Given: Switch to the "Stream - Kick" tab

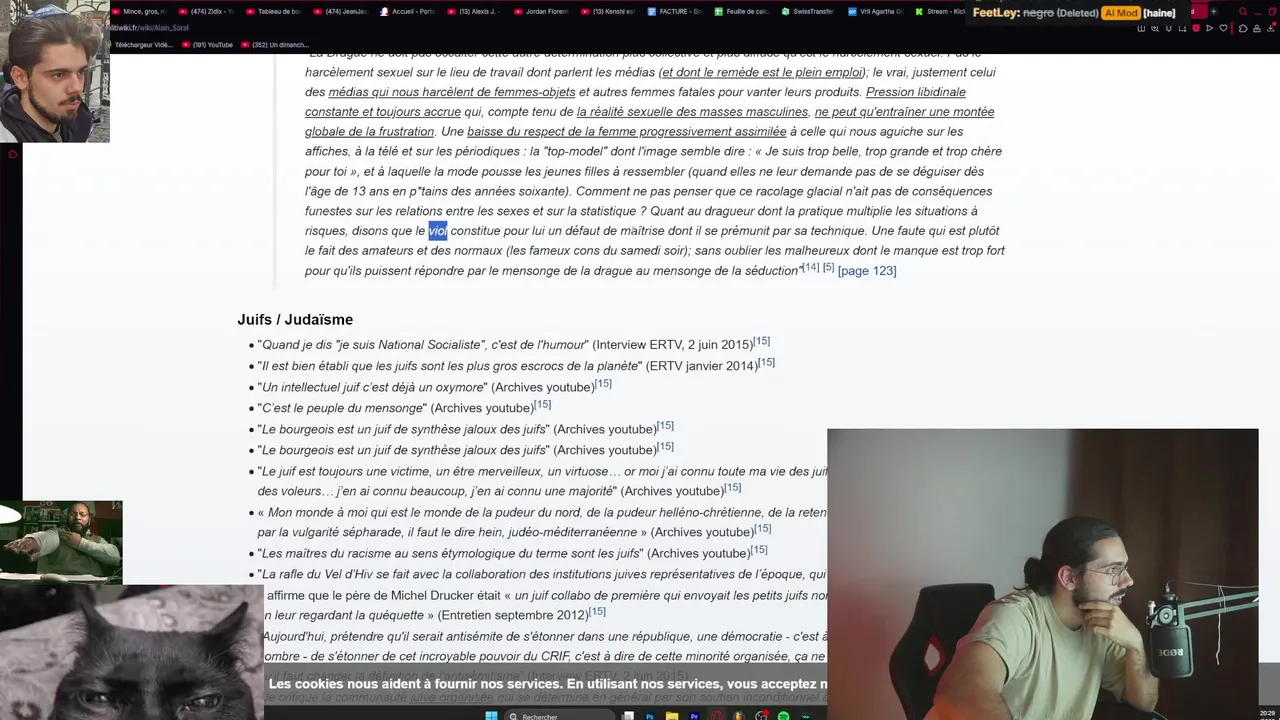Looking at the screenshot, I should [940, 12].
